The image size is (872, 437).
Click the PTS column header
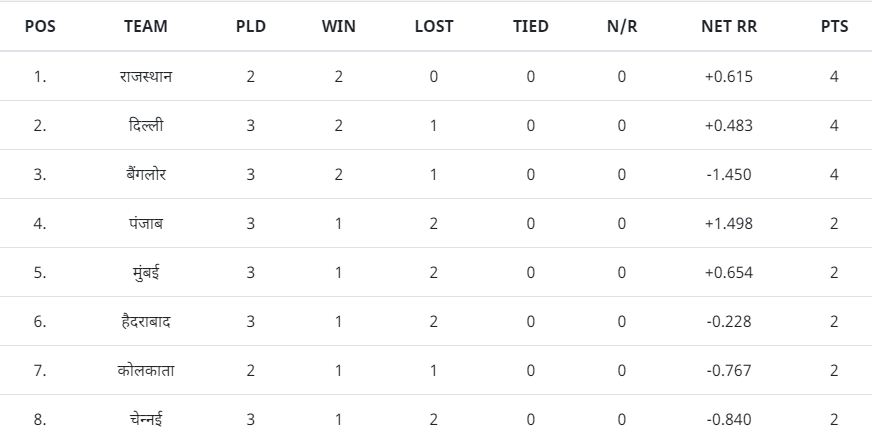(834, 26)
